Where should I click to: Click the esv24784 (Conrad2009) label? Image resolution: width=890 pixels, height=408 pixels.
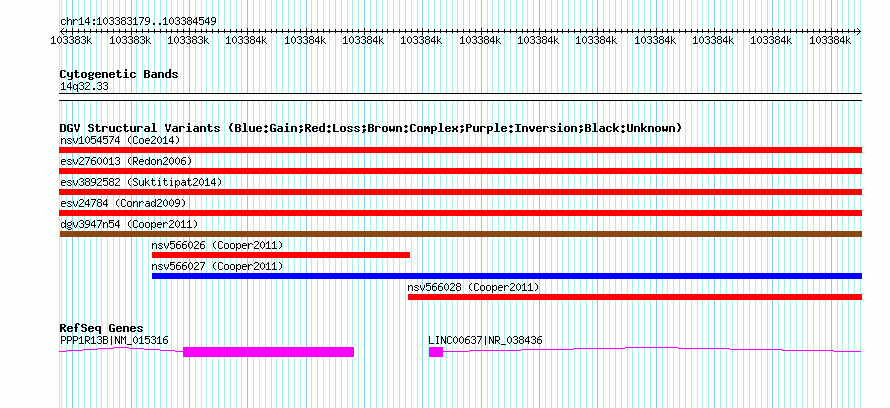(x=123, y=203)
